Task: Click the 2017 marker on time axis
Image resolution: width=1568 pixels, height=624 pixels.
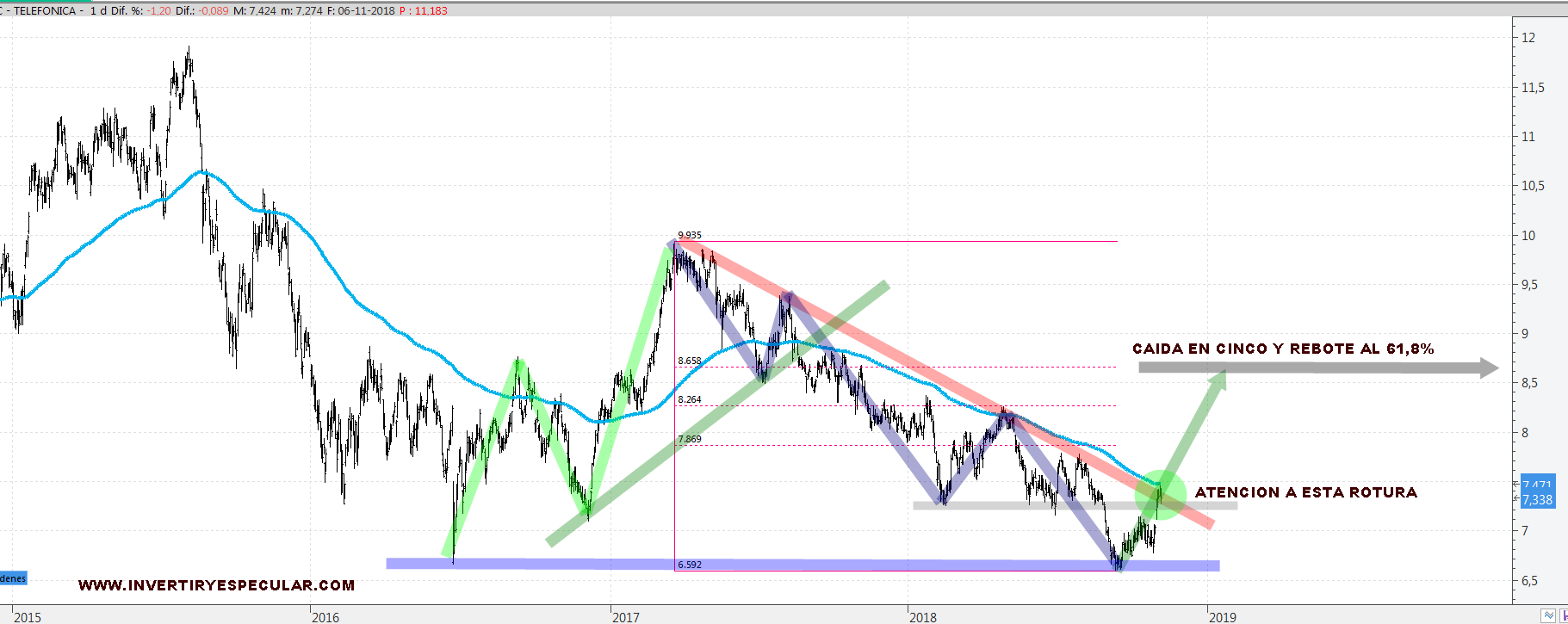Action: point(626,617)
